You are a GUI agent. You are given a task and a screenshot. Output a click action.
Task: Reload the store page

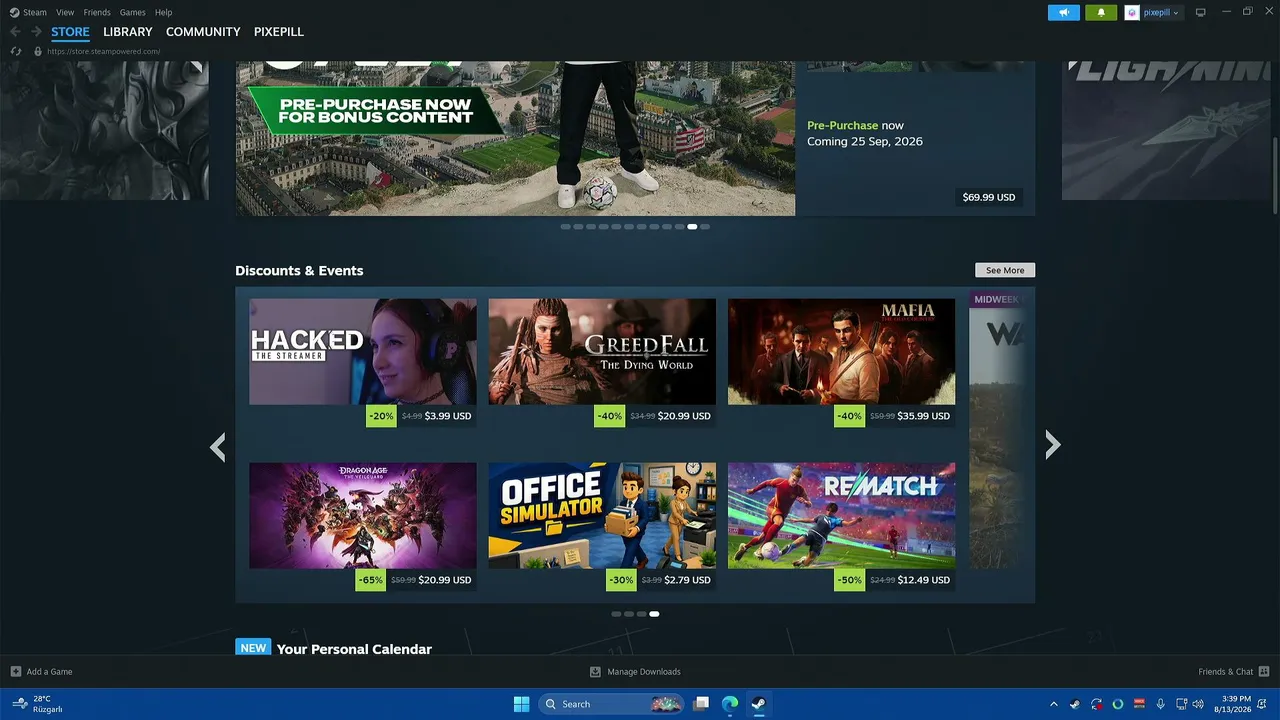click(15, 51)
